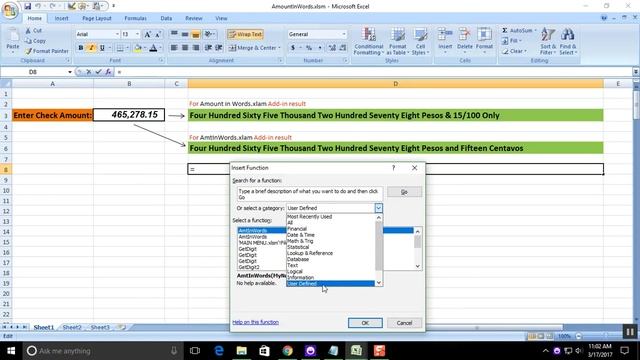Open the font name dropdown Arial
Image resolution: width=640 pixels, height=360 pixels.
tap(117, 34)
